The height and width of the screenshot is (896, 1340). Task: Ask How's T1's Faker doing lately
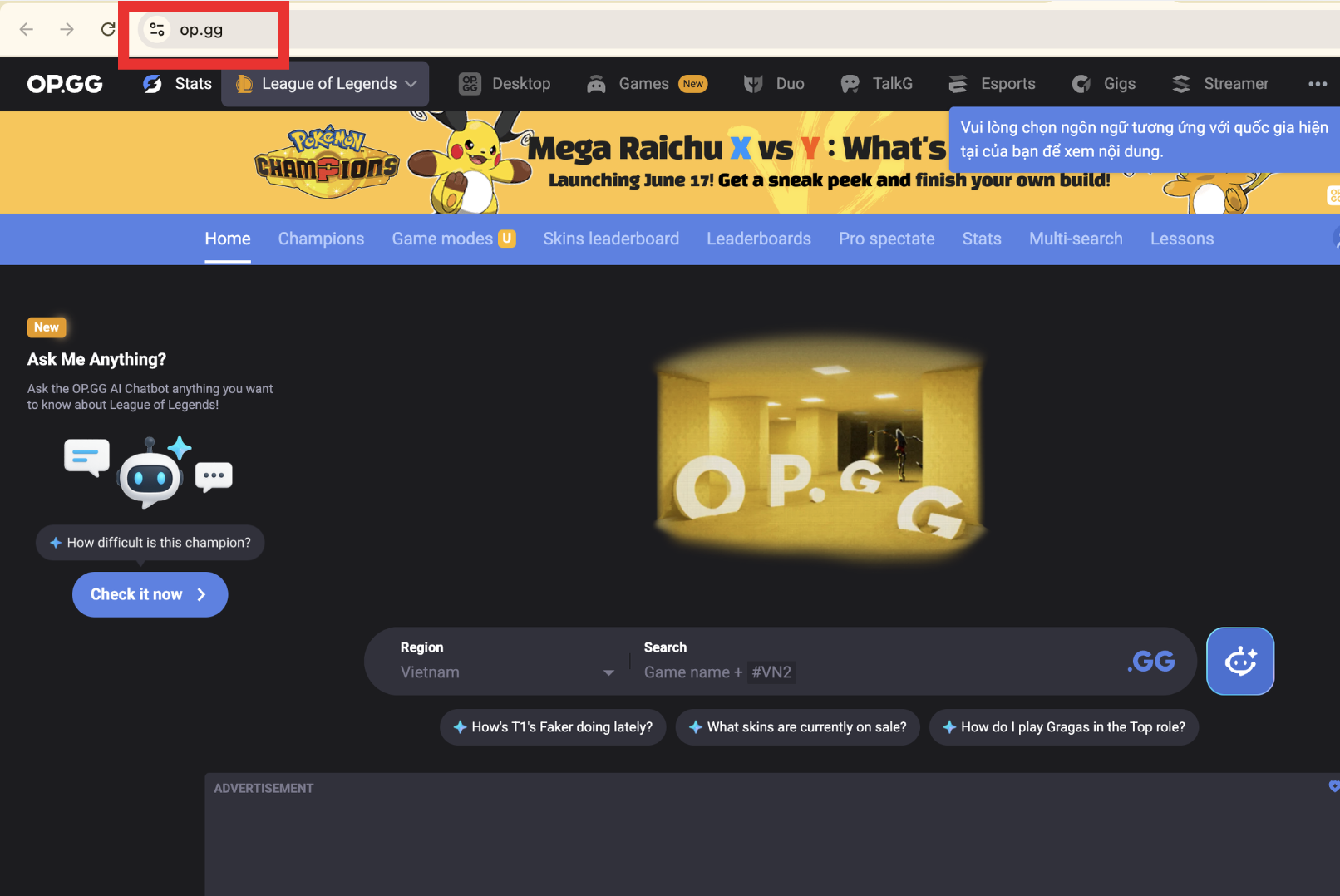point(553,727)
